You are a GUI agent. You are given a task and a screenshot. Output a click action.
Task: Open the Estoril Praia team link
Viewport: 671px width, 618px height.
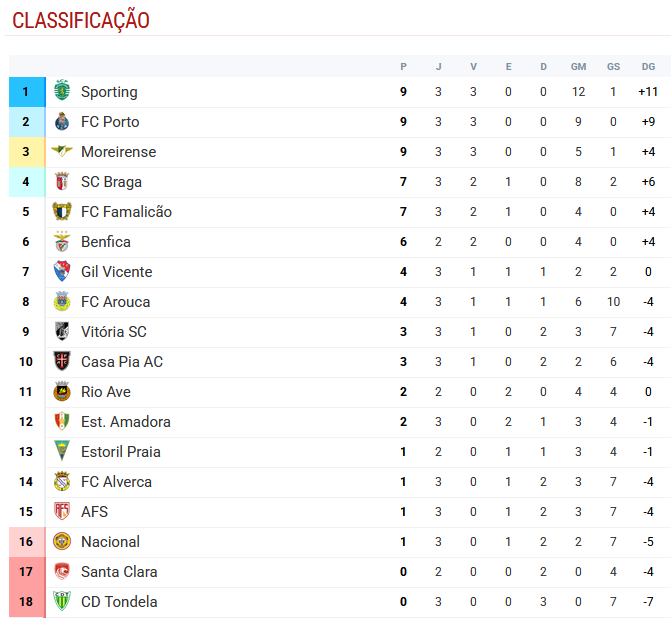click(121, 452)
